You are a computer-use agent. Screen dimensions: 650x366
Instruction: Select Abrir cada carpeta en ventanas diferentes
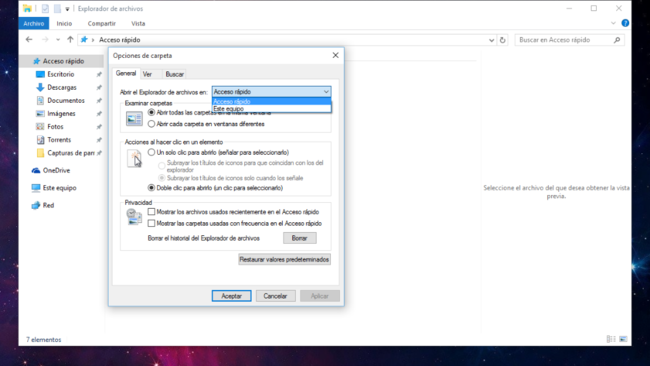(151, 124)
